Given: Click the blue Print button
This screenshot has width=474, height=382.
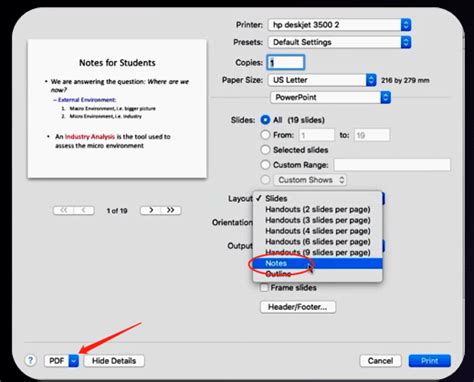Looking at the screenshot, I should 430,361.
